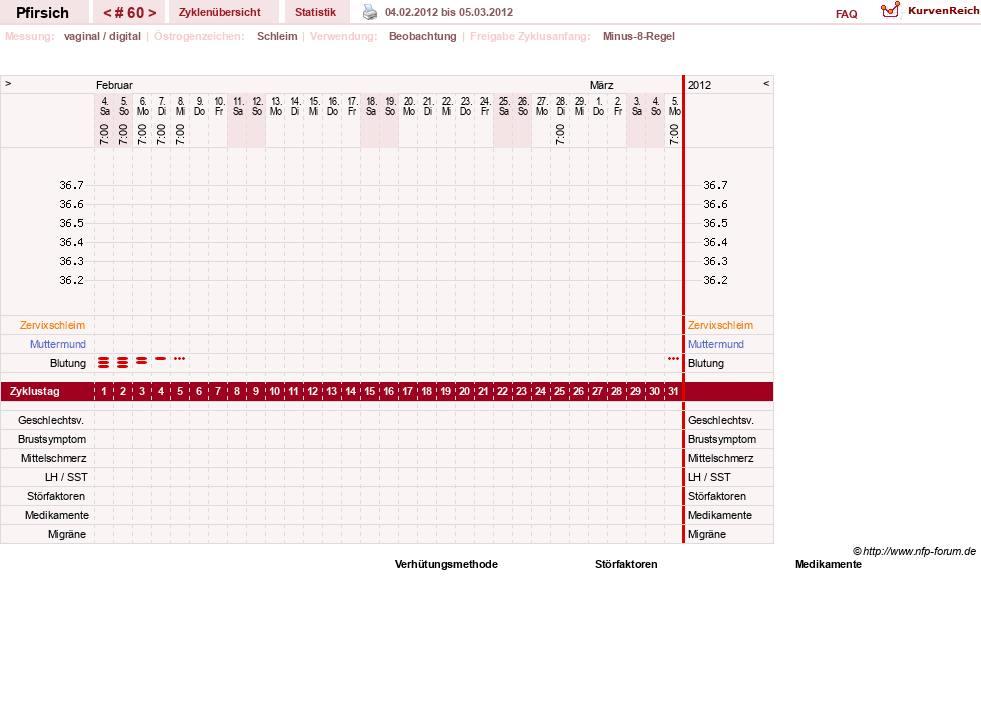The height and width of the screenshot is (723, 981).
Task: Click the 7:00 time under 28. Di
Action: (x=560, y=134)
